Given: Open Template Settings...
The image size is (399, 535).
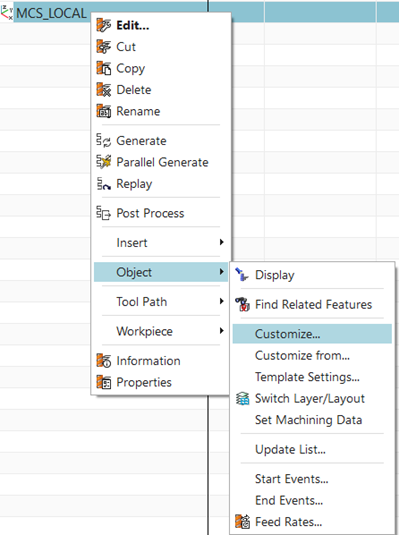Looking at the screenshot, I should point(312,377).
